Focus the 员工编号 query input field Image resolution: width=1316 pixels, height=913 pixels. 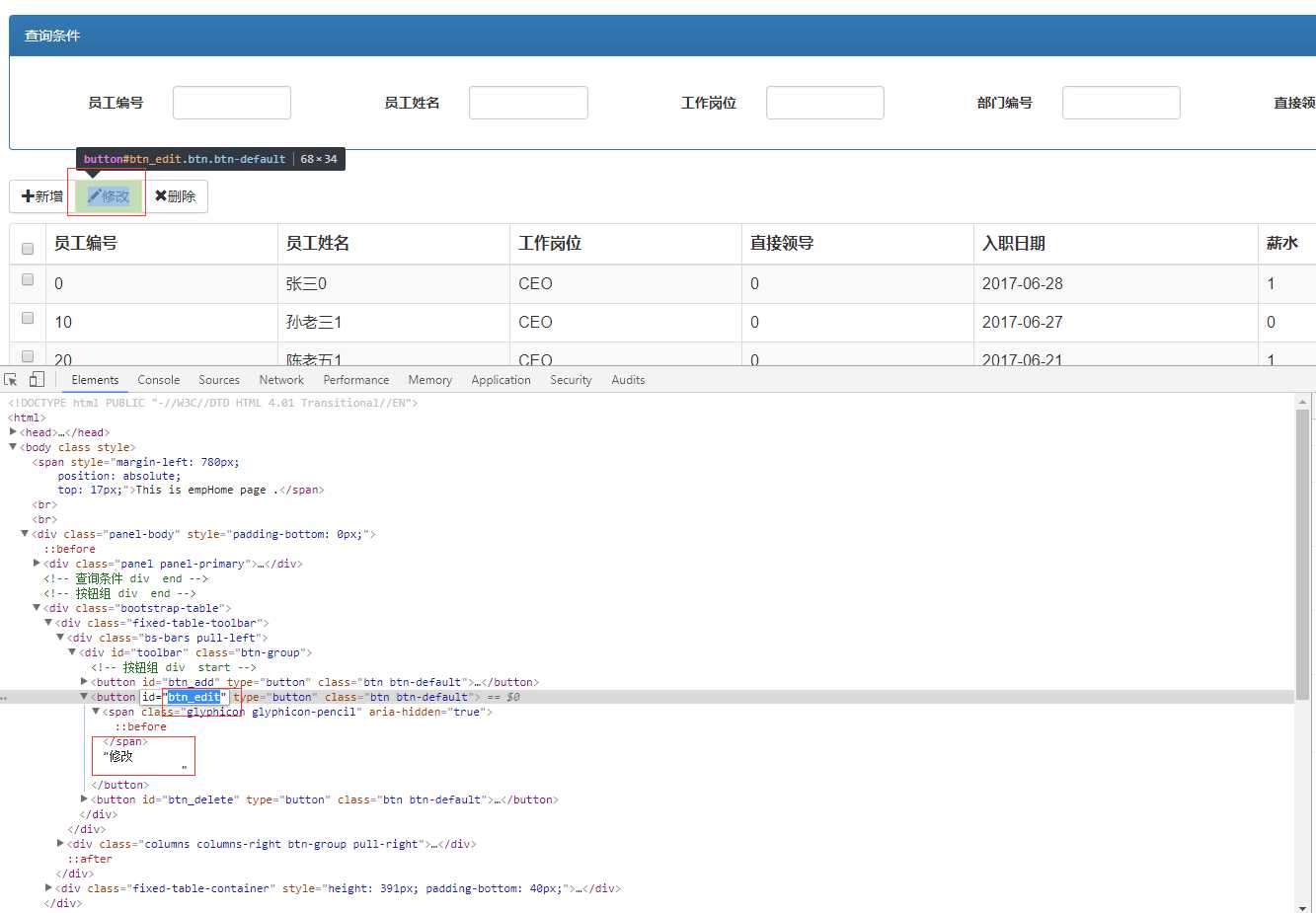coord(232,103)
